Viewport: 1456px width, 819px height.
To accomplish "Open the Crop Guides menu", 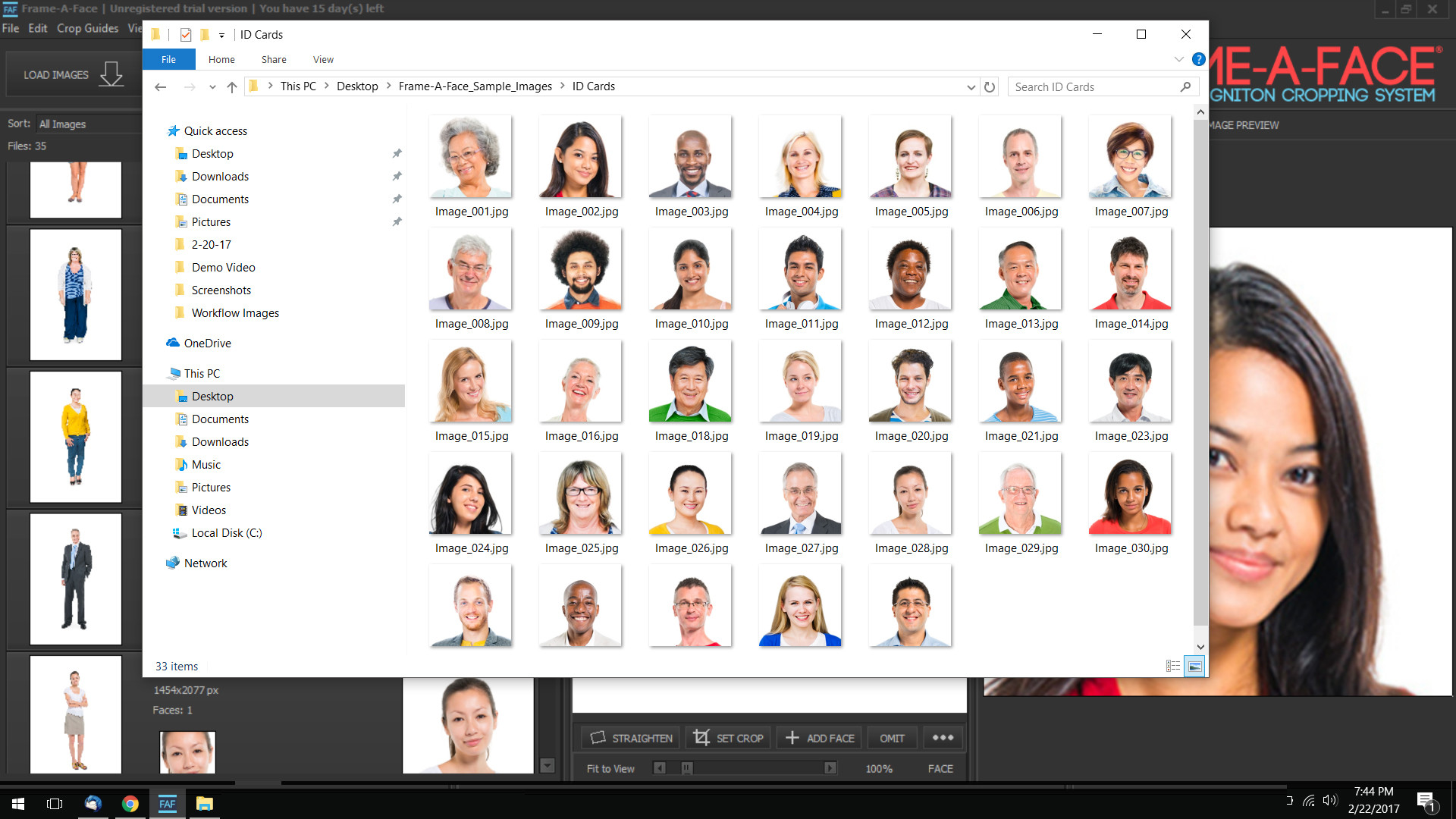I will pos(87,28).
